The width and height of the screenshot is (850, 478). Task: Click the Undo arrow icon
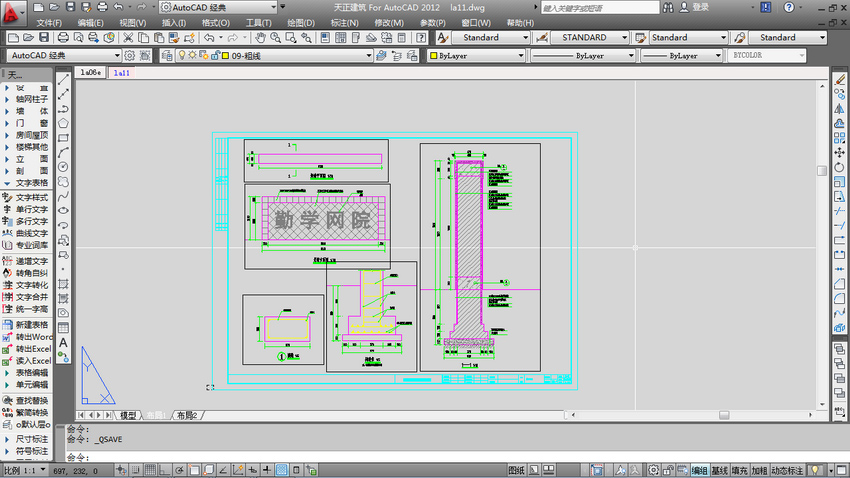click(x=209, y=37)
